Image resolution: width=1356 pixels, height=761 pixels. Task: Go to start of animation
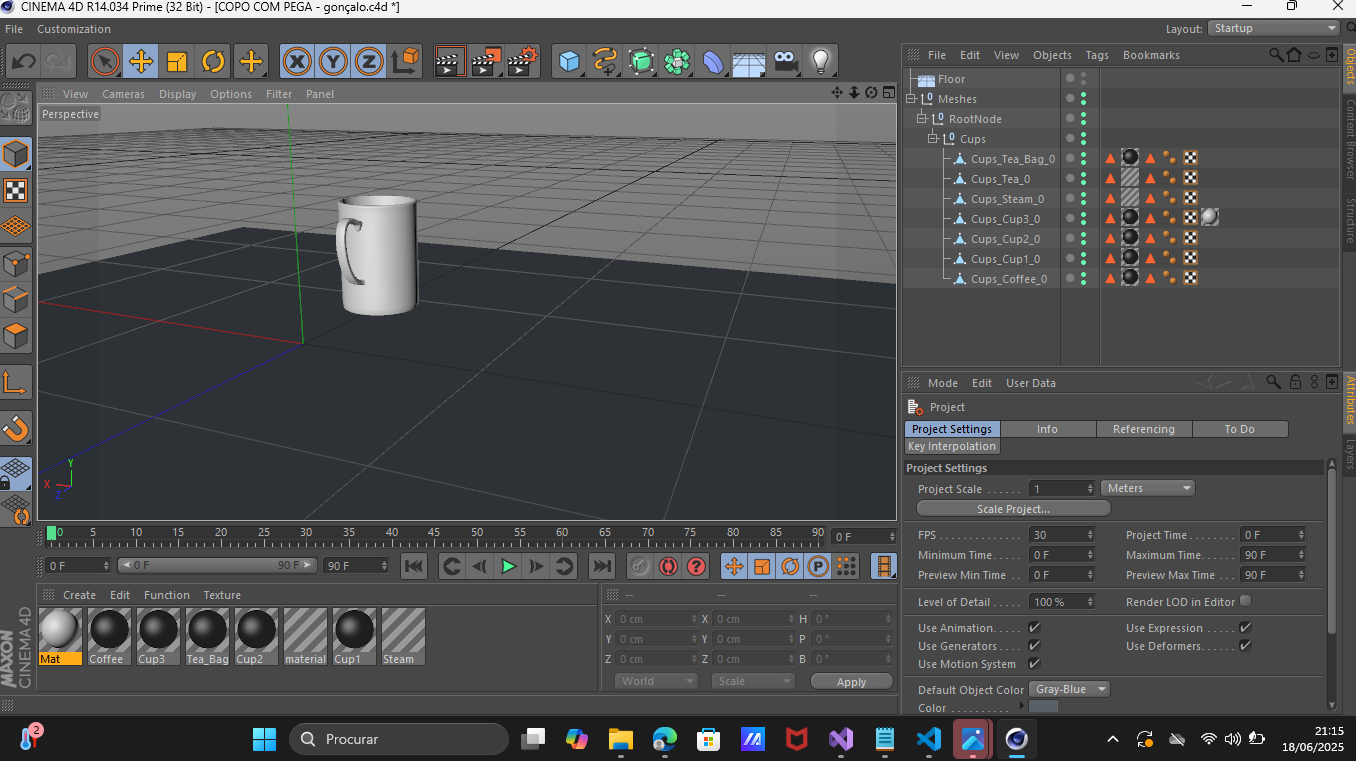point(414,566)
